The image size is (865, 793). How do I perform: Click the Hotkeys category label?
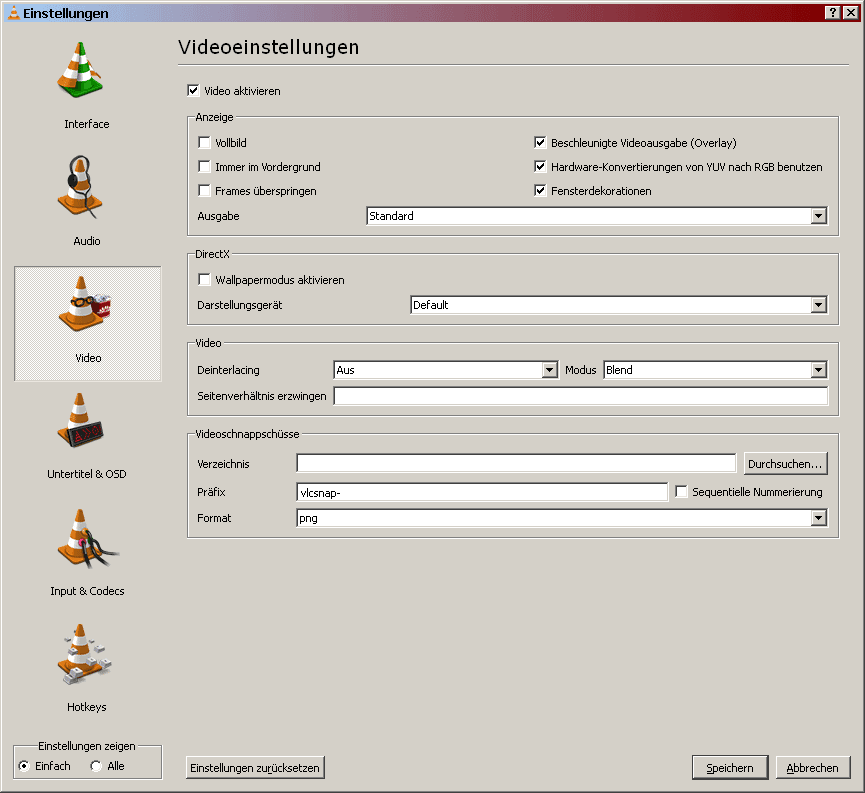(87, 707)
